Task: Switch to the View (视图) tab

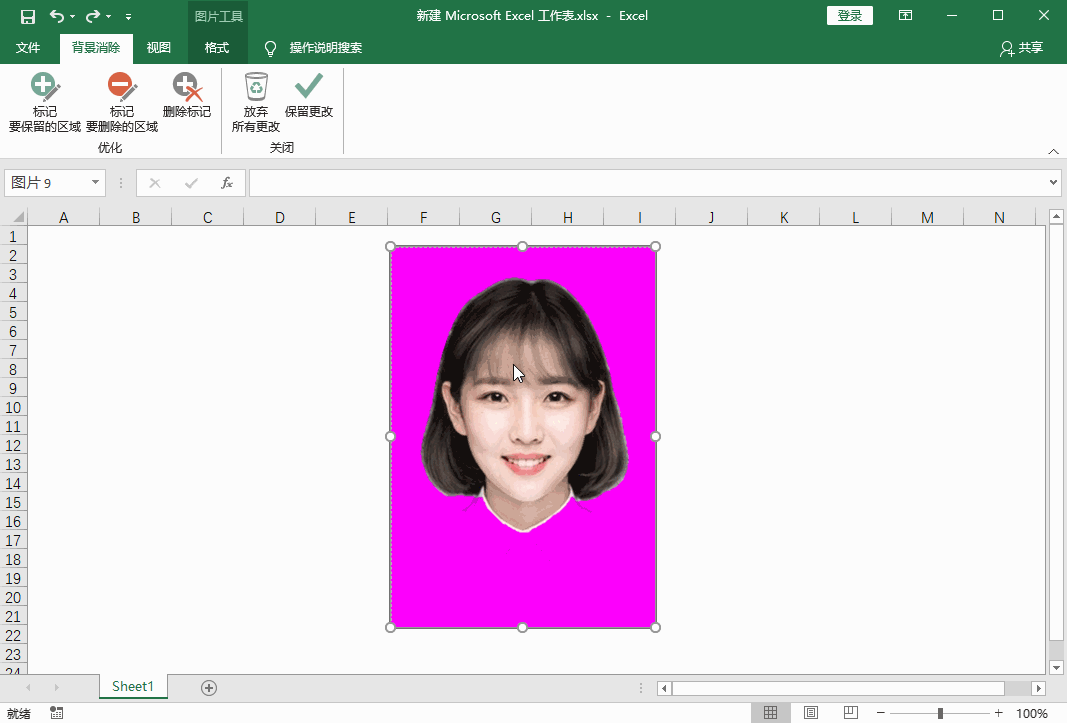Action: [159, 48]
